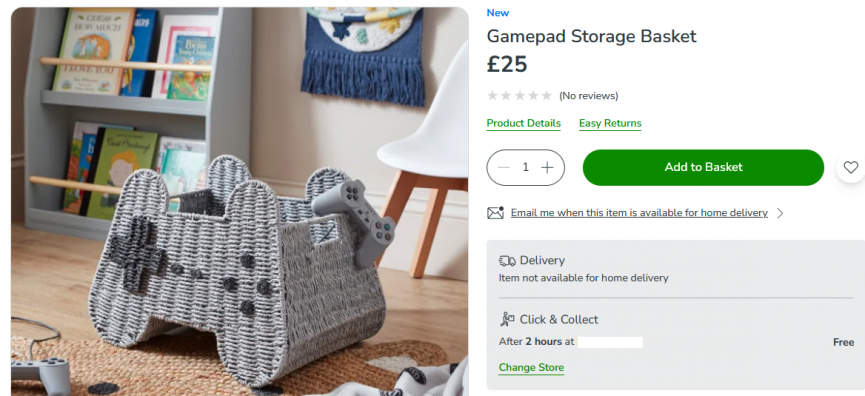Click the blank store name field

[x=610, y=342]
